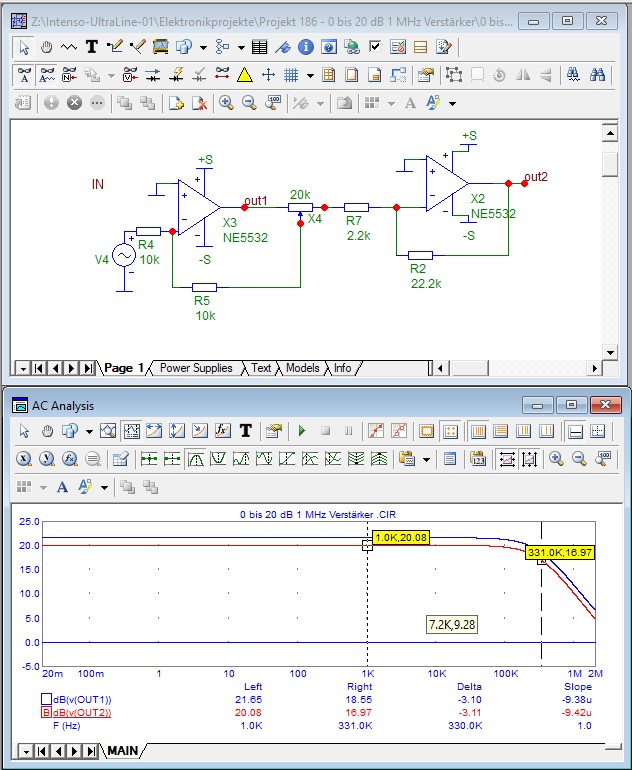The width and height of the screenshot is (632, 770).
Task: Click the left cursor marker at 1K
Action: tap(367, 545)
